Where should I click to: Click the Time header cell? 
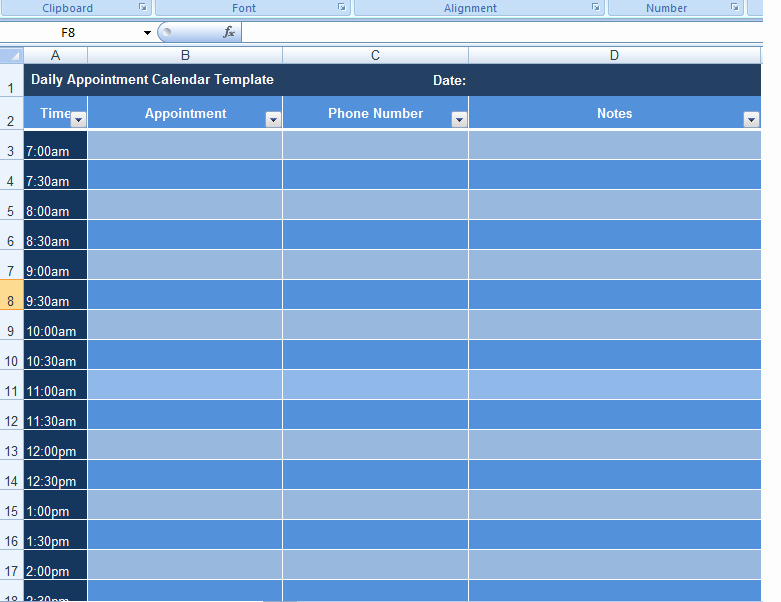coord(56,113)
